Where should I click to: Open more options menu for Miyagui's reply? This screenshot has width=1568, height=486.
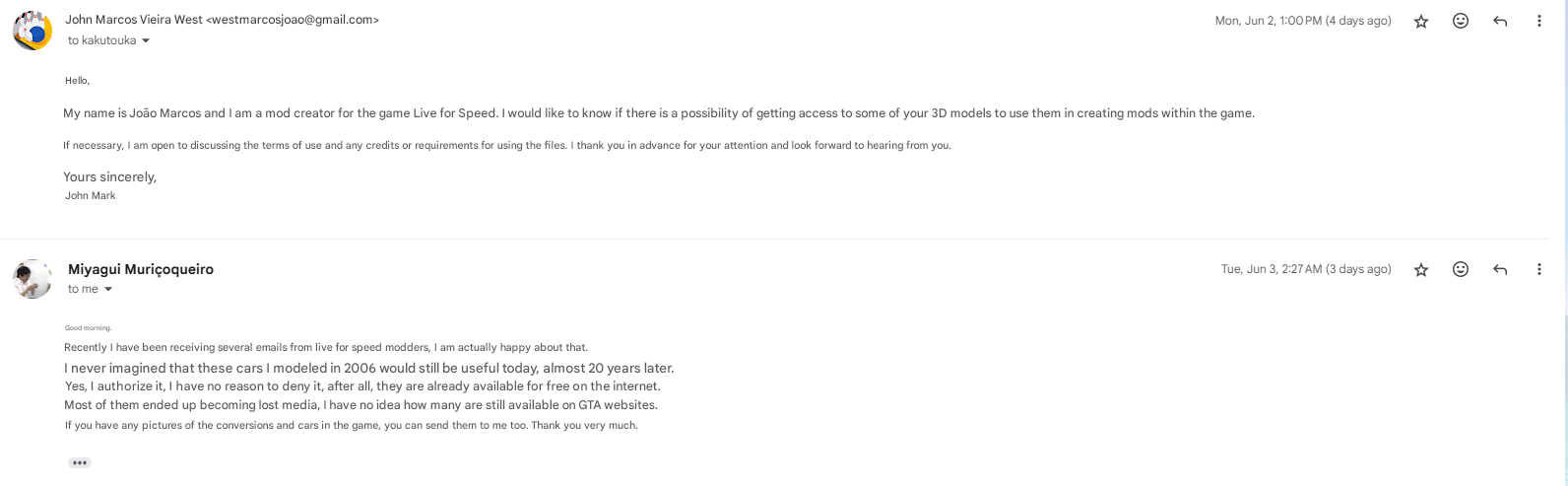pyautogui.click(x=1539, y=269)
